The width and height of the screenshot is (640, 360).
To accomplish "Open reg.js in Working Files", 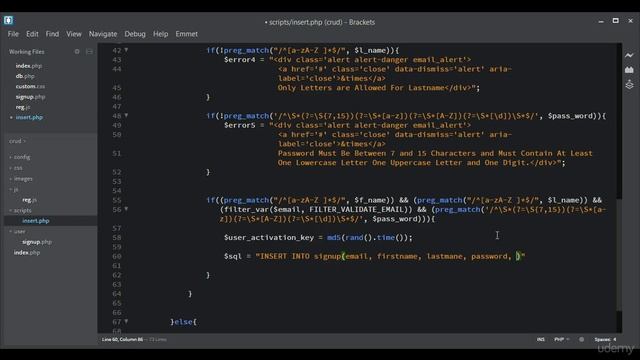I will click(23, 107).
